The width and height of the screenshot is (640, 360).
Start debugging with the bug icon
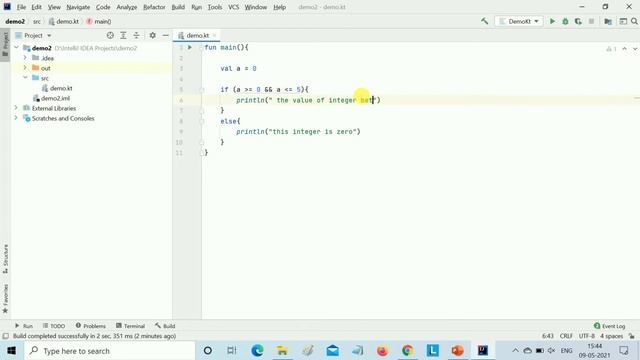(x=565, y=21)
